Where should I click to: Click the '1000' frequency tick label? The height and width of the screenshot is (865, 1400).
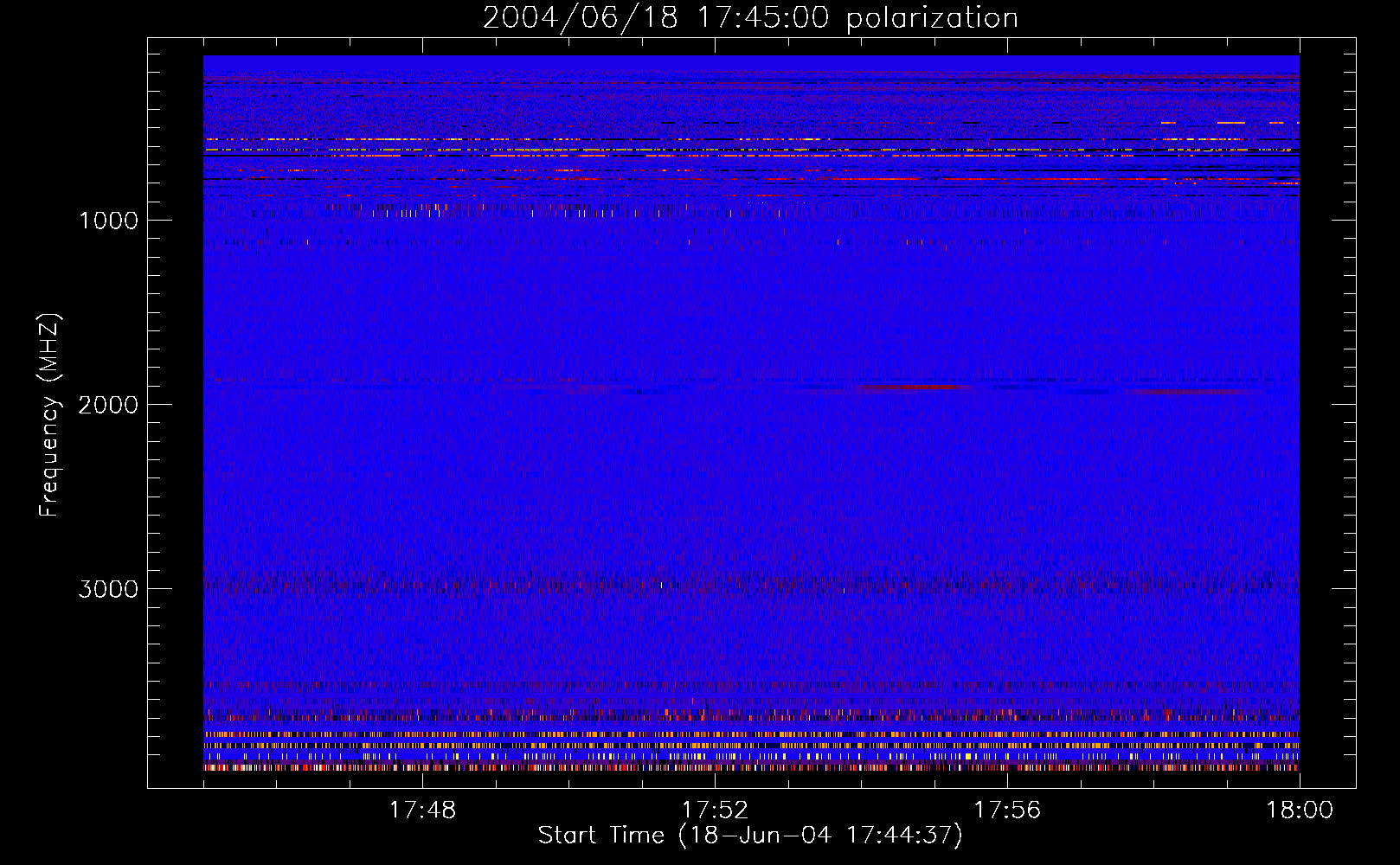click(x=108, y=221)
